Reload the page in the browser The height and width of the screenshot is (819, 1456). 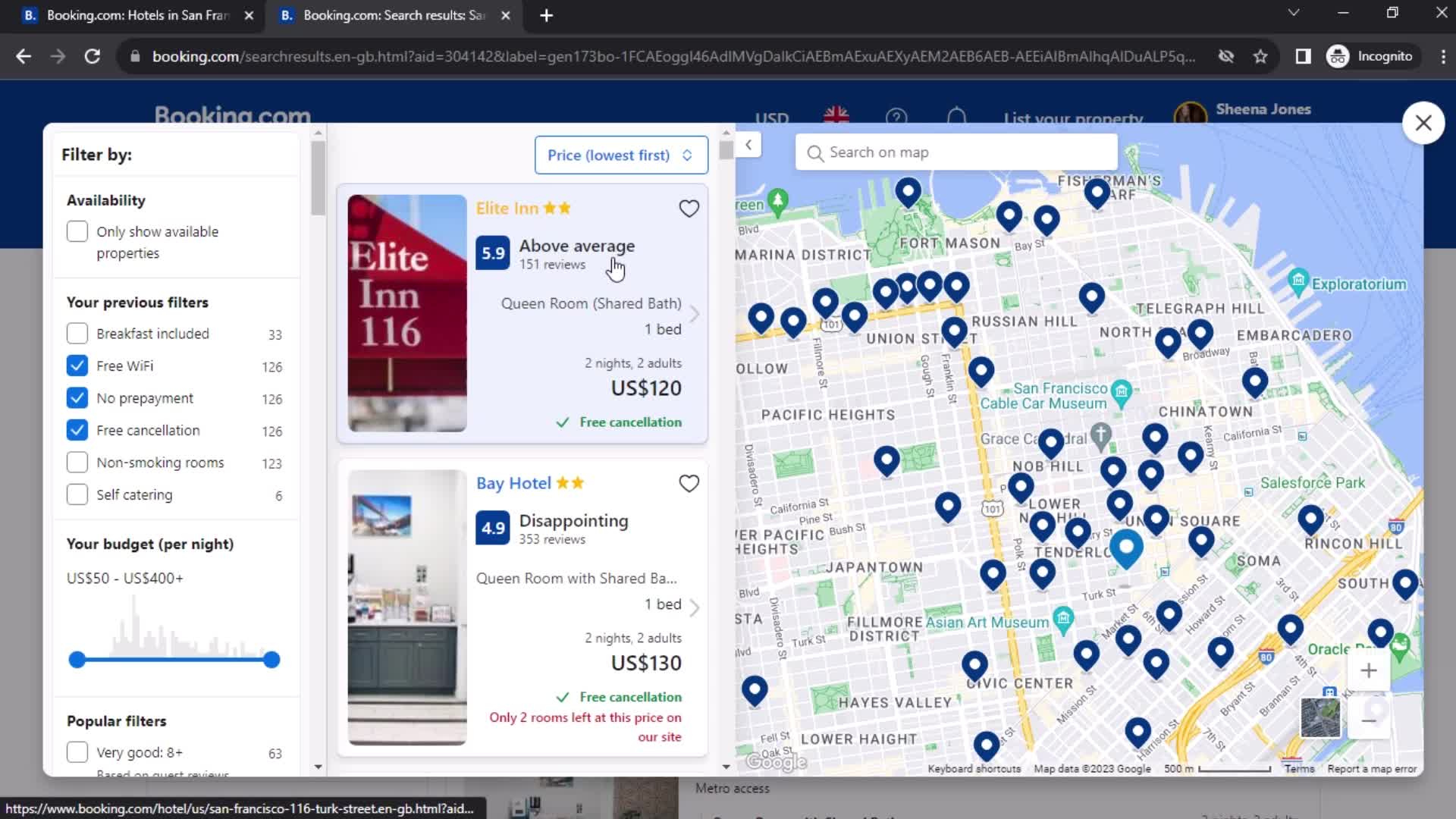pyautogui.click(x=93, y=56)
